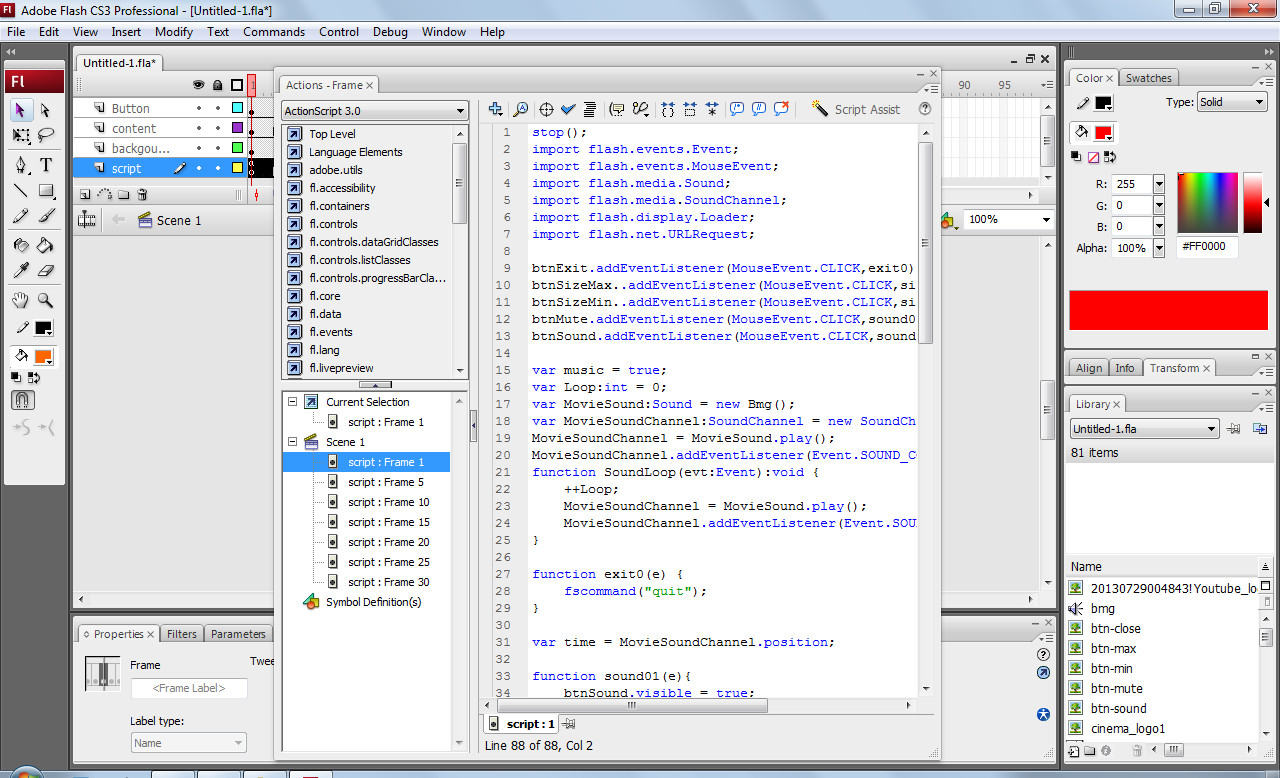Image resolution: width=1280 pixels, height=778 pixels.
Task: Click the Script Assist button
Action: point(856,109)
